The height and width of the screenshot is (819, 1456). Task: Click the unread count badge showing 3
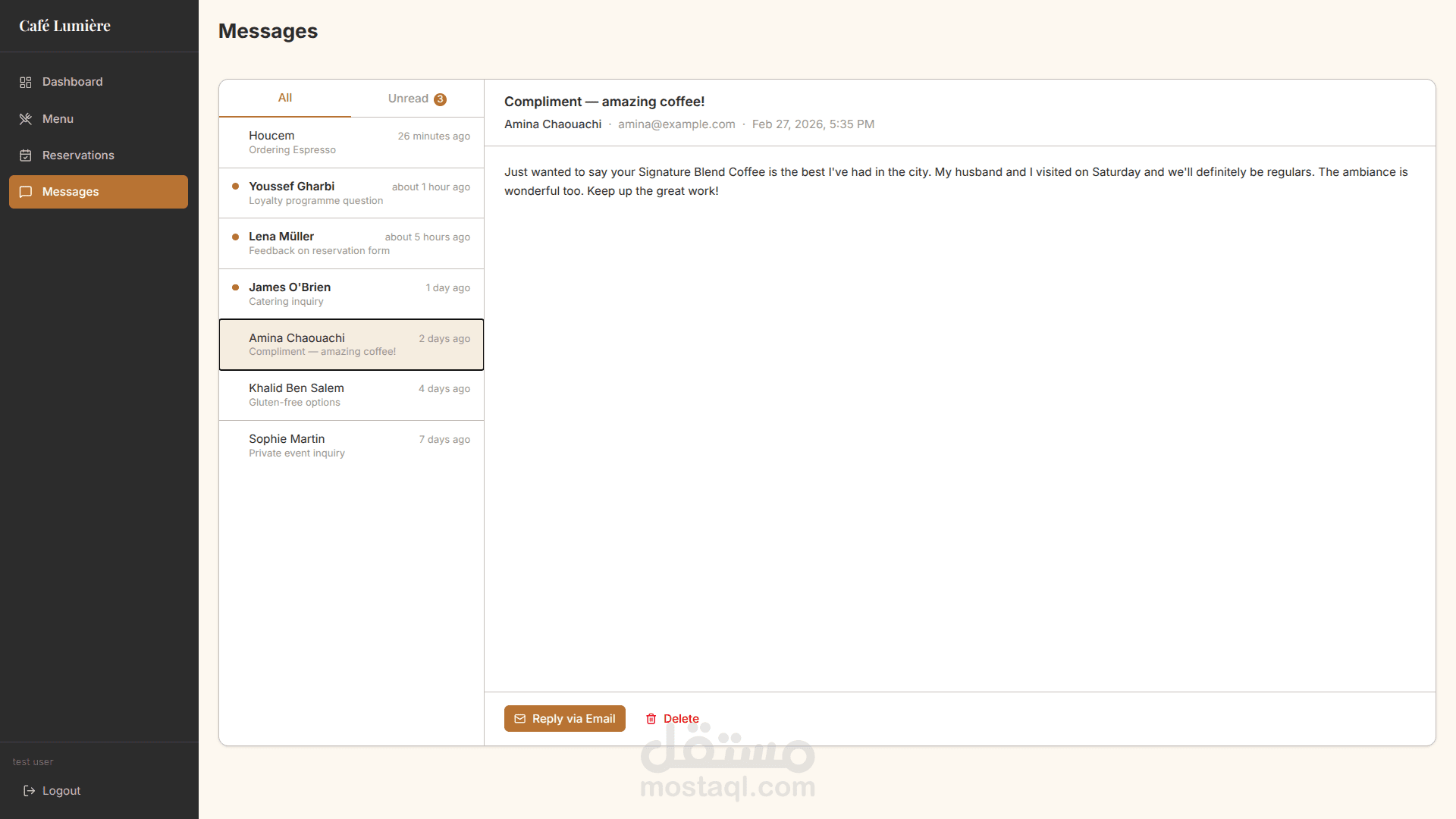[x=440, y=99]
